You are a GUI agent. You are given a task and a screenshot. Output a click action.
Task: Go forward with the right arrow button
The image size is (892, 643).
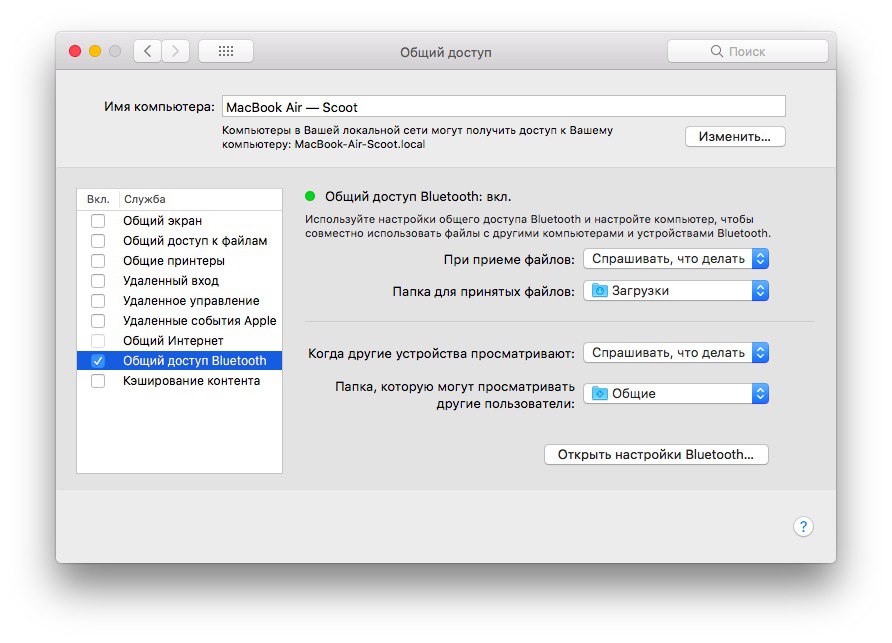[x=175, y=51]
